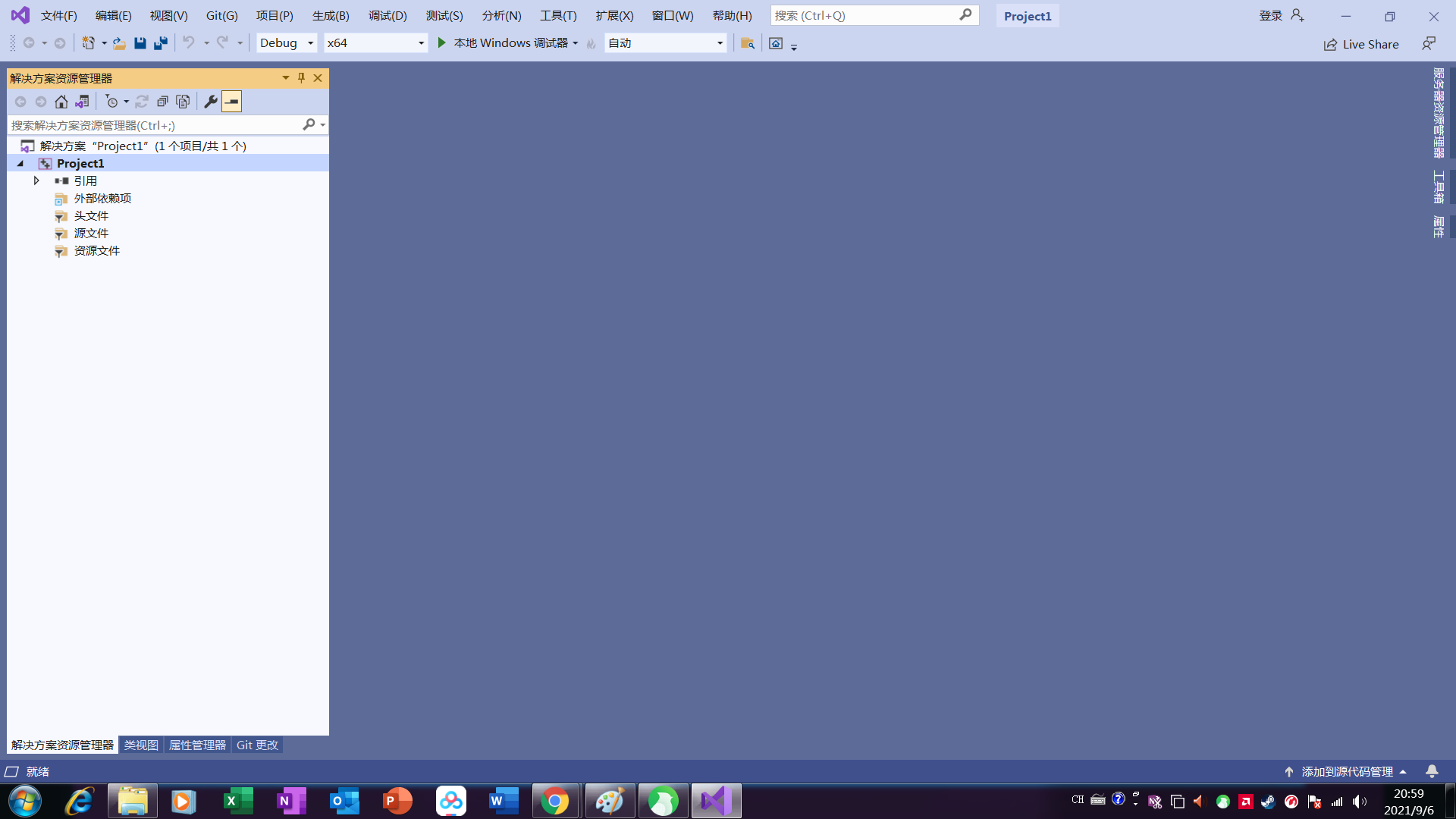This screenshot has width=1456, height=819.
Task: Click the Open File folder icon
Action: coord(119,43)
